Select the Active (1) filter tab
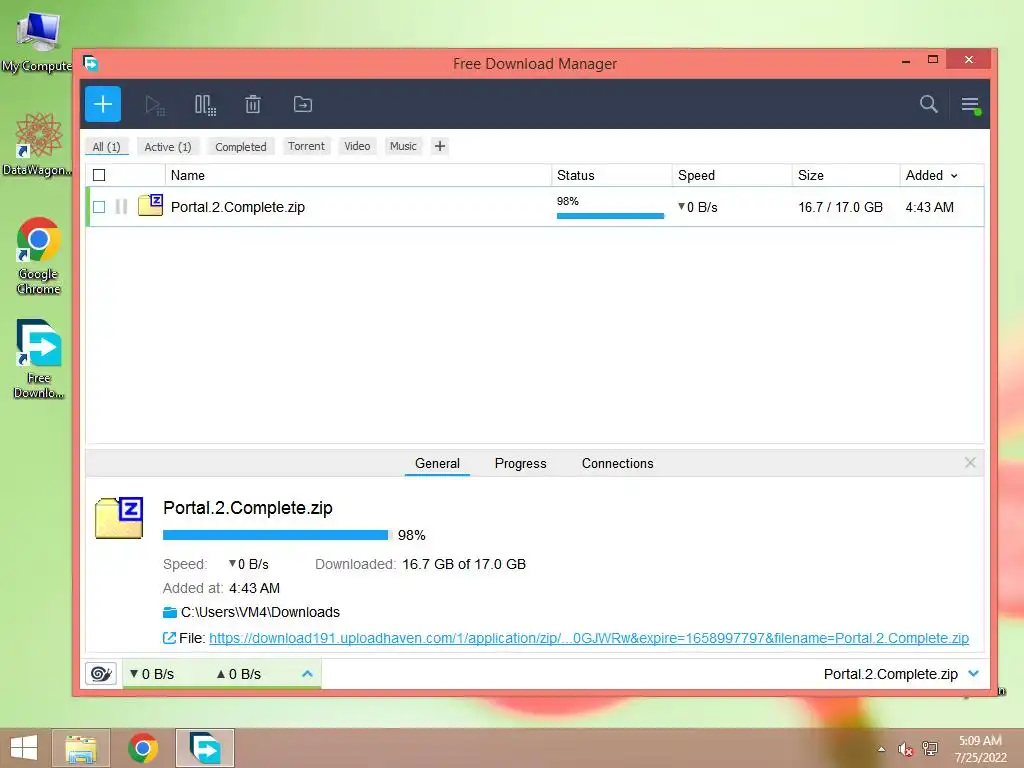The image size is (1024, 768). point(168,146)
